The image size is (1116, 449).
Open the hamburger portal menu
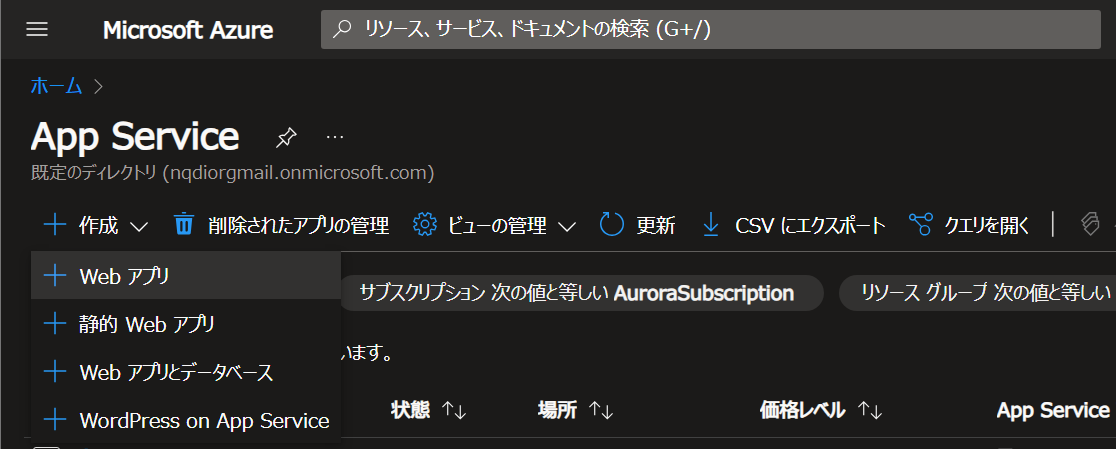point(37,30)
